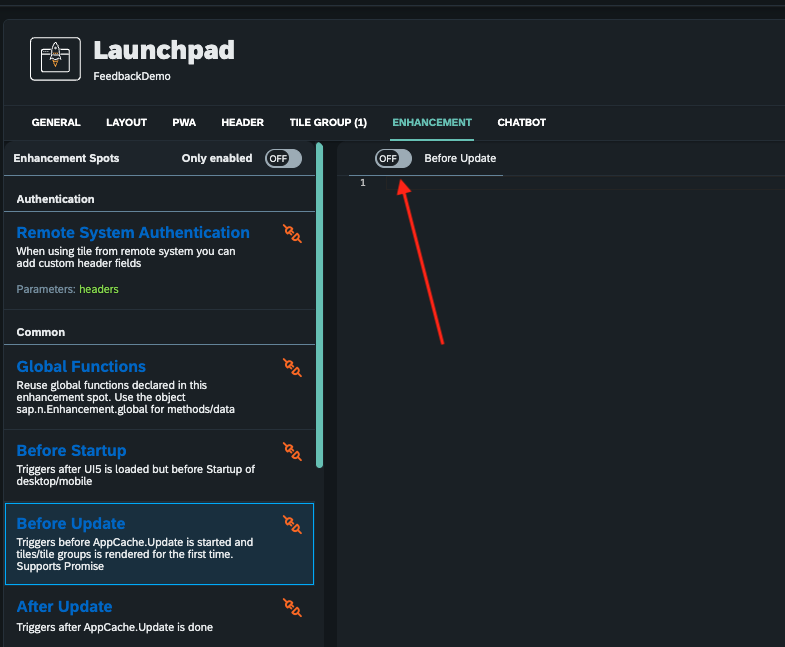Click the Enhancement Spots list scrollbar
The width and height of the screenshot is (785, 647).
(x=319, y=305)
